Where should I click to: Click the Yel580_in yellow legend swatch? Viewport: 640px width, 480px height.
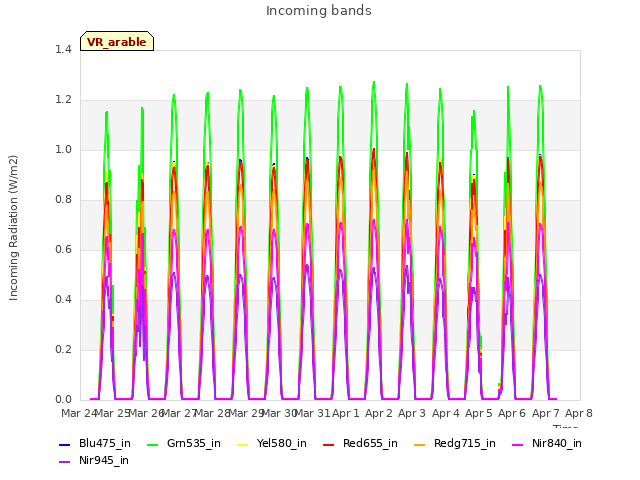242,444
